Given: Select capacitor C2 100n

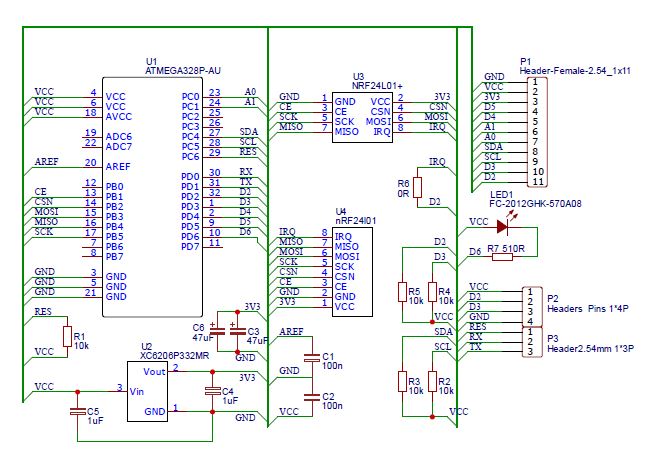Looking at the screenshot, I should coord(308,397).
